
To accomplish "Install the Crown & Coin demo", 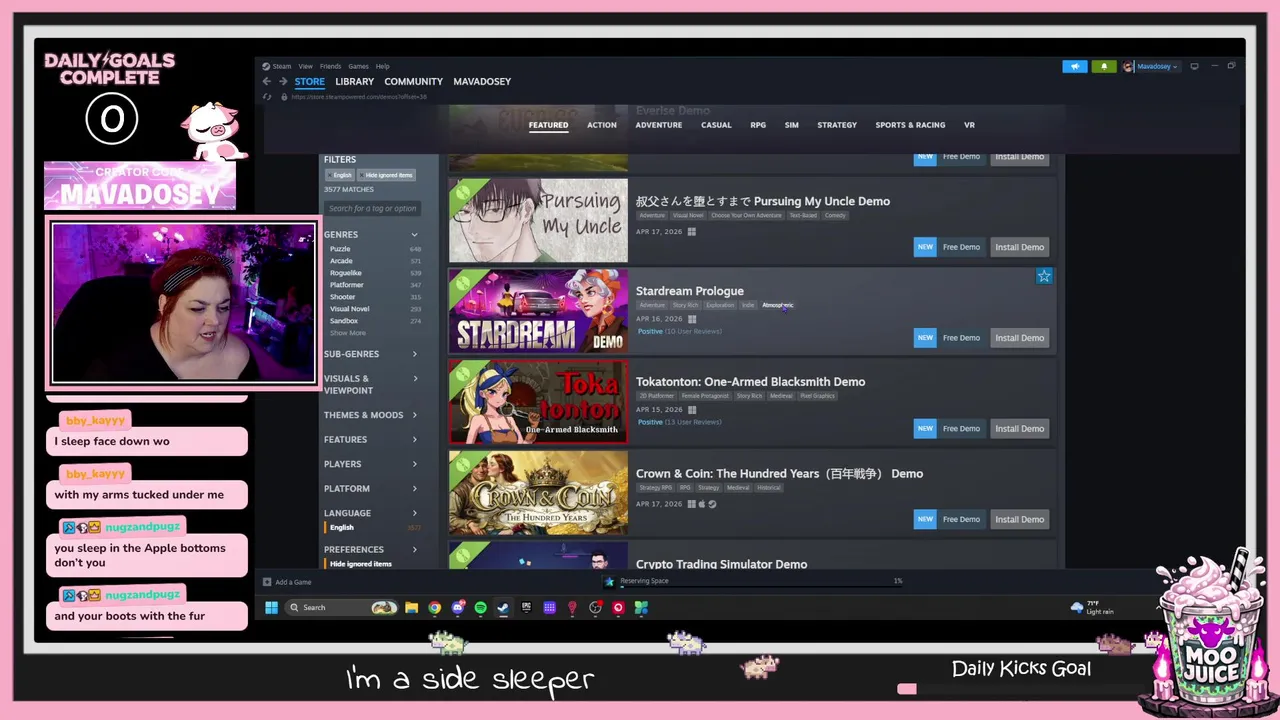I will point(1019,519).
